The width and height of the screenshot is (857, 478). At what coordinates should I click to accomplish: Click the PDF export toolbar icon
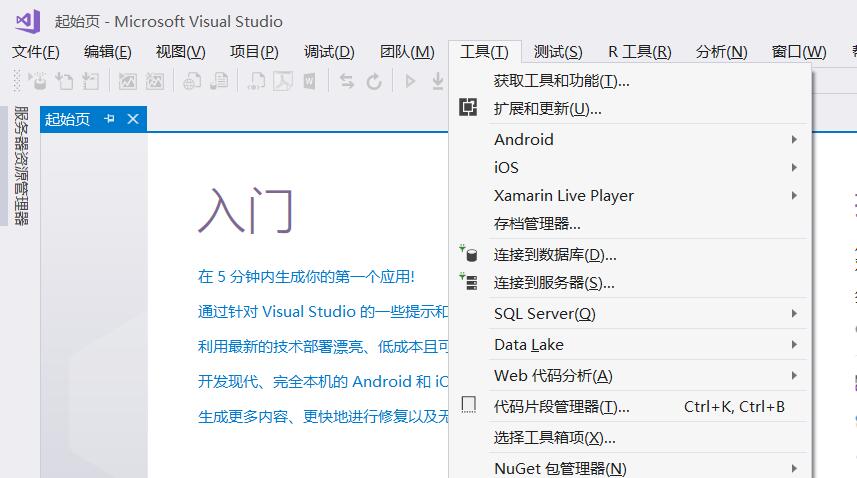(283, 81)
